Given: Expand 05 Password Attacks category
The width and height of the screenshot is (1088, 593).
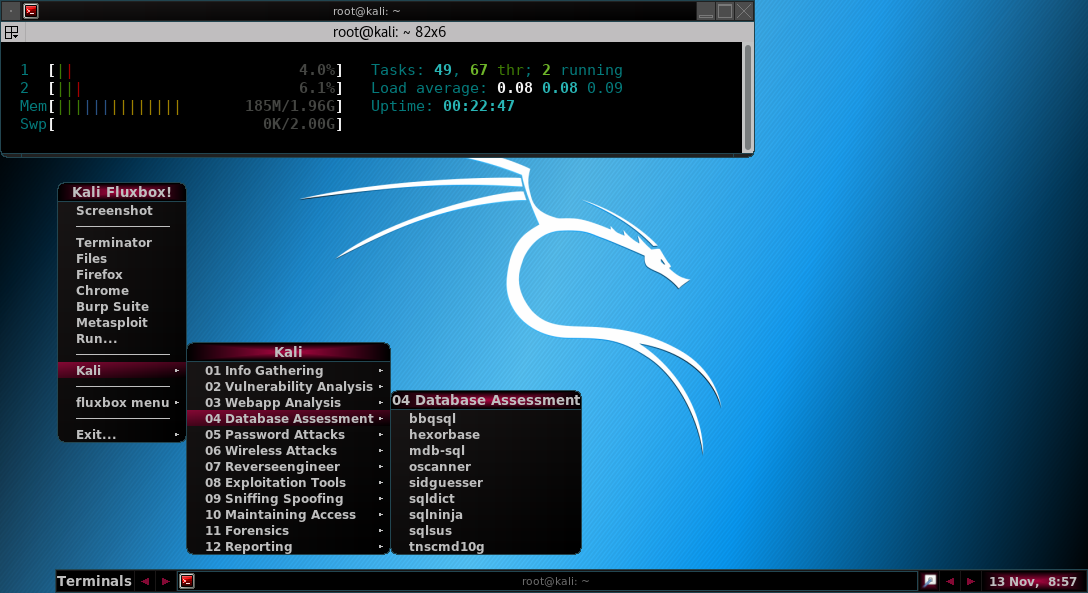Looking at the screenshot, I should point(289,434).
